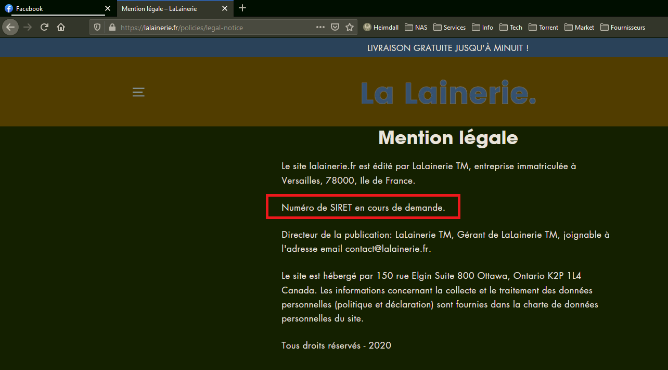
Task: Click the Mention légale heading
Action: pos(448,138)
